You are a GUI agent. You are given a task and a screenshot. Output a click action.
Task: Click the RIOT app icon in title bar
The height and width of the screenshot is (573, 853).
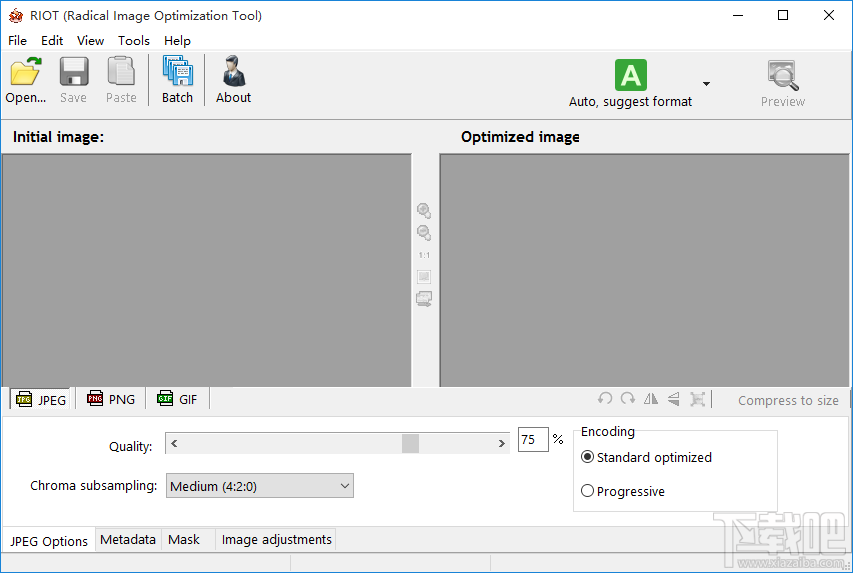click(x=16, y=16)
